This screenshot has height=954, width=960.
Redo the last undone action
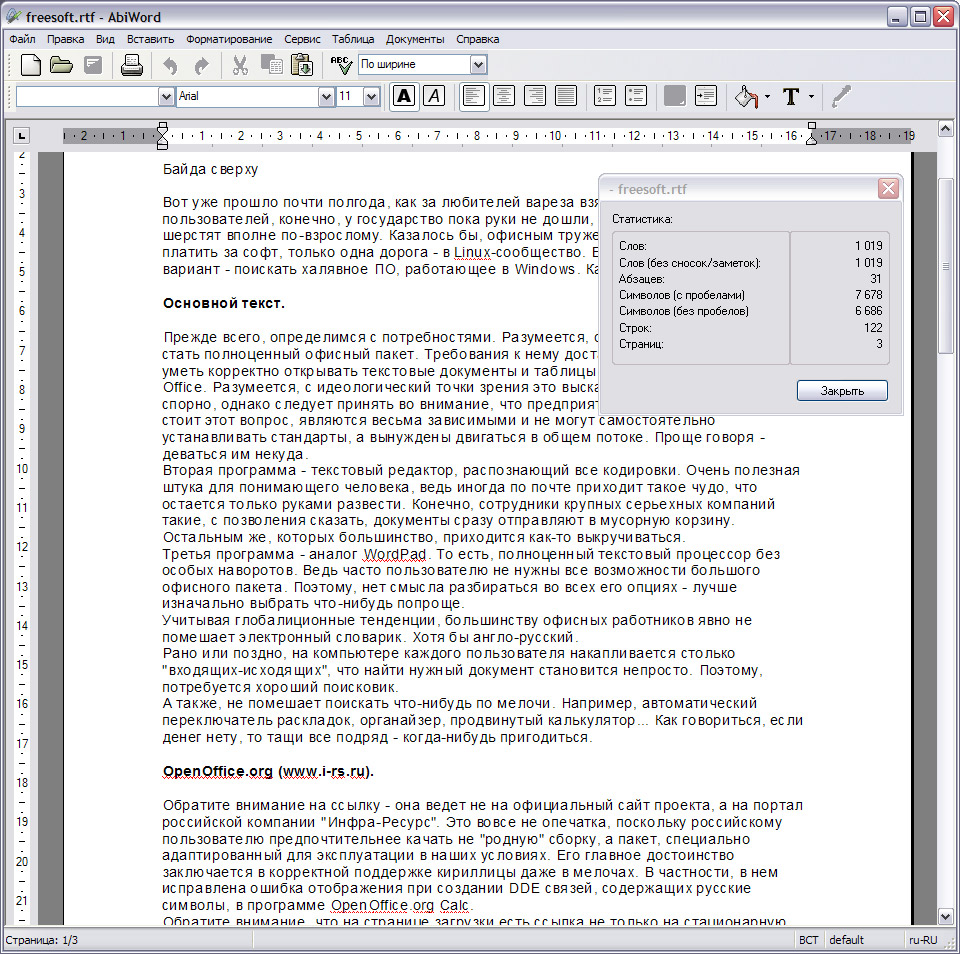201,66
